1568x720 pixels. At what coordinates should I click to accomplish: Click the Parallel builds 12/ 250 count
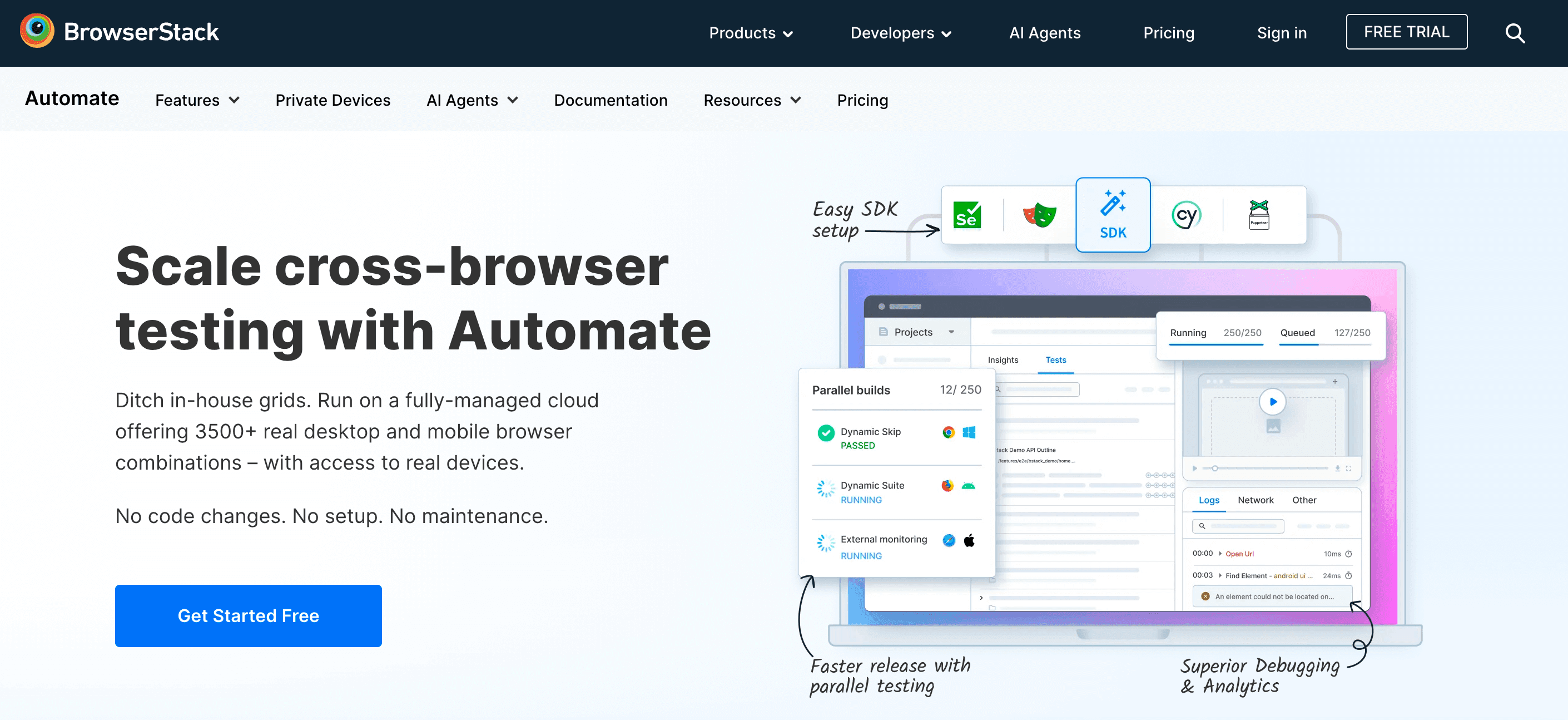tap(960, 390)
